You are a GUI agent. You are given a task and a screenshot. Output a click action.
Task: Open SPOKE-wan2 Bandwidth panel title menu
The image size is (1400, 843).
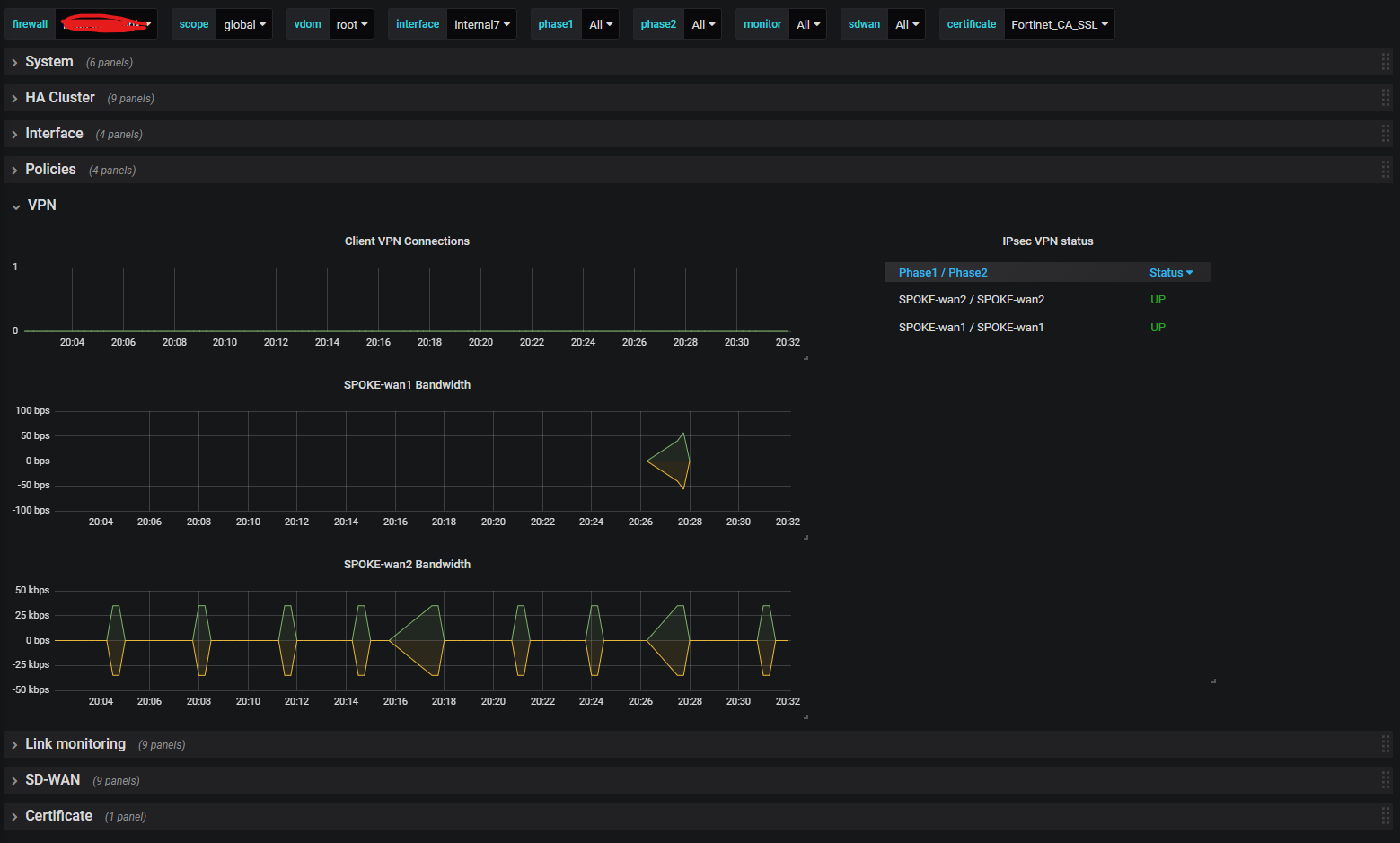[407, 565]
